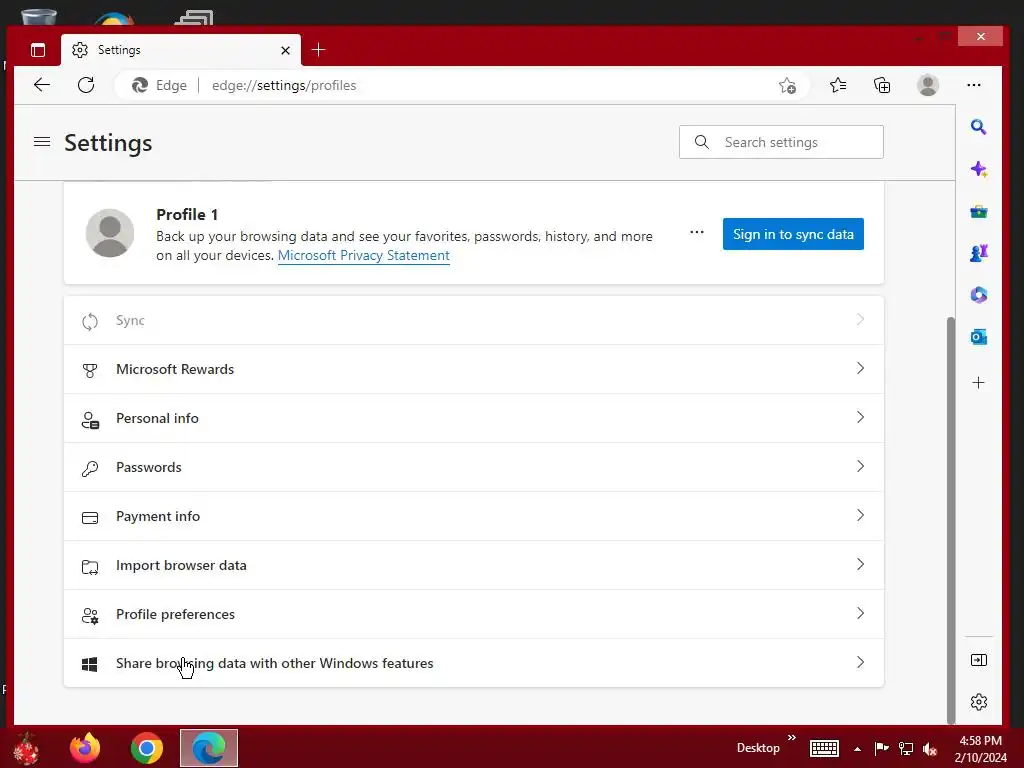Click the Passwords key icon
This screenshot has height=768, width=1024.
tap(90, 468)
